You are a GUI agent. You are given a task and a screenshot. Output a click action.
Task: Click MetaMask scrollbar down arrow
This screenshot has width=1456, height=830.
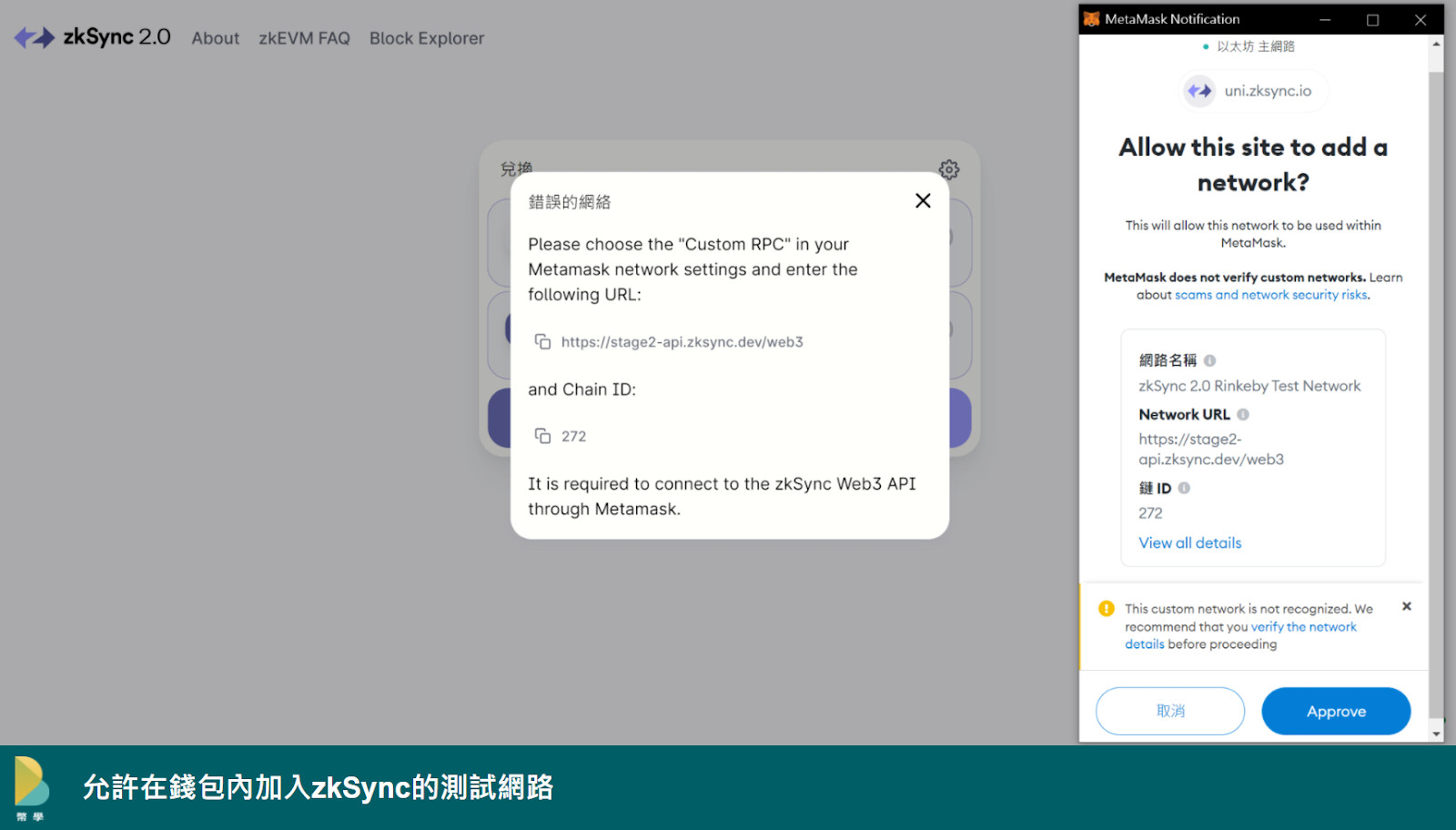tap(1436, 734)
